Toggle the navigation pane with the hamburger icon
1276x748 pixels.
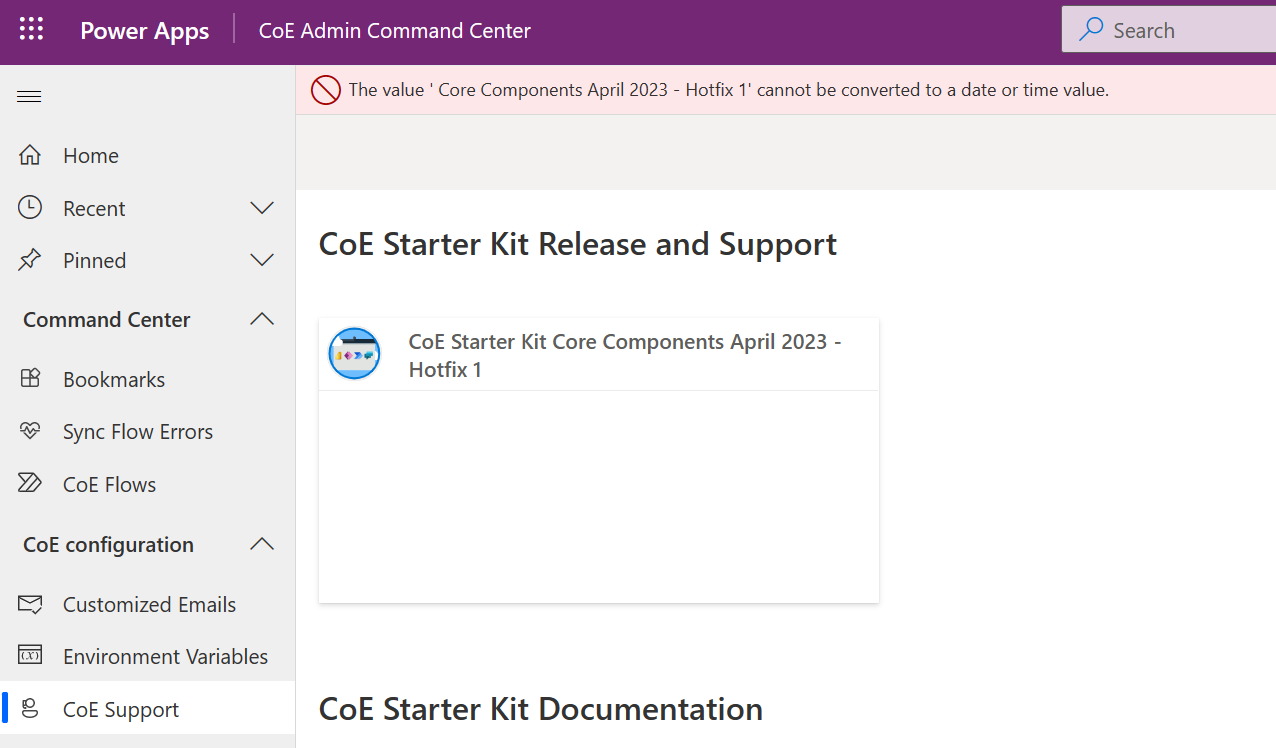28,96
